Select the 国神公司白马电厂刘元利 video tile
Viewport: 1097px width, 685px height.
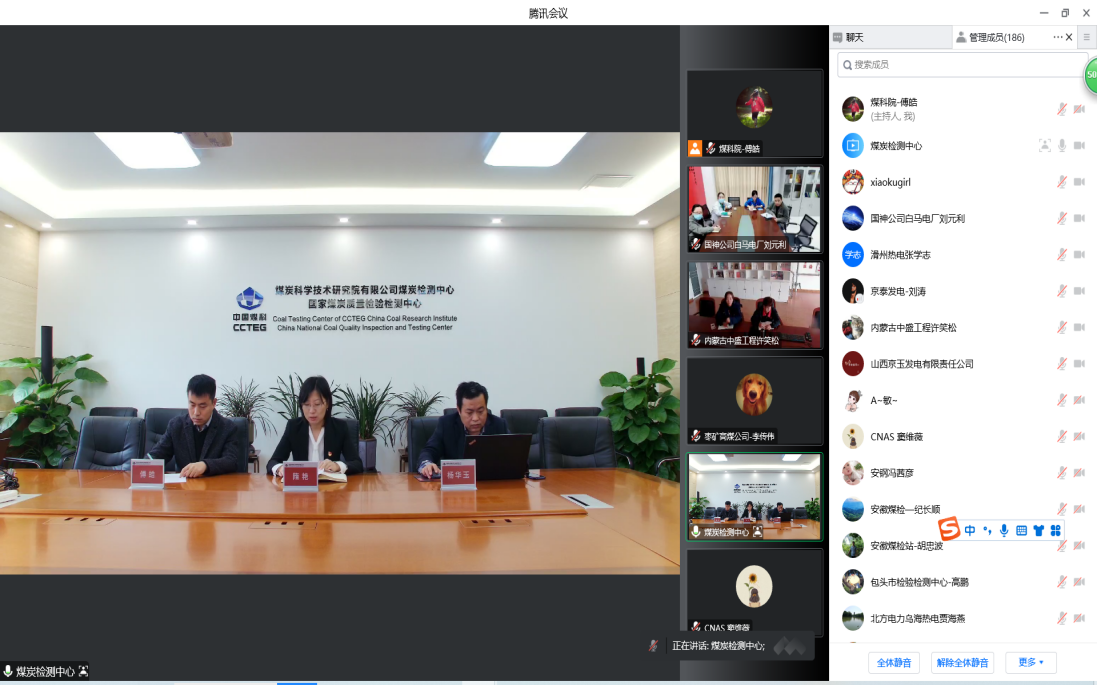pos(754,209)
